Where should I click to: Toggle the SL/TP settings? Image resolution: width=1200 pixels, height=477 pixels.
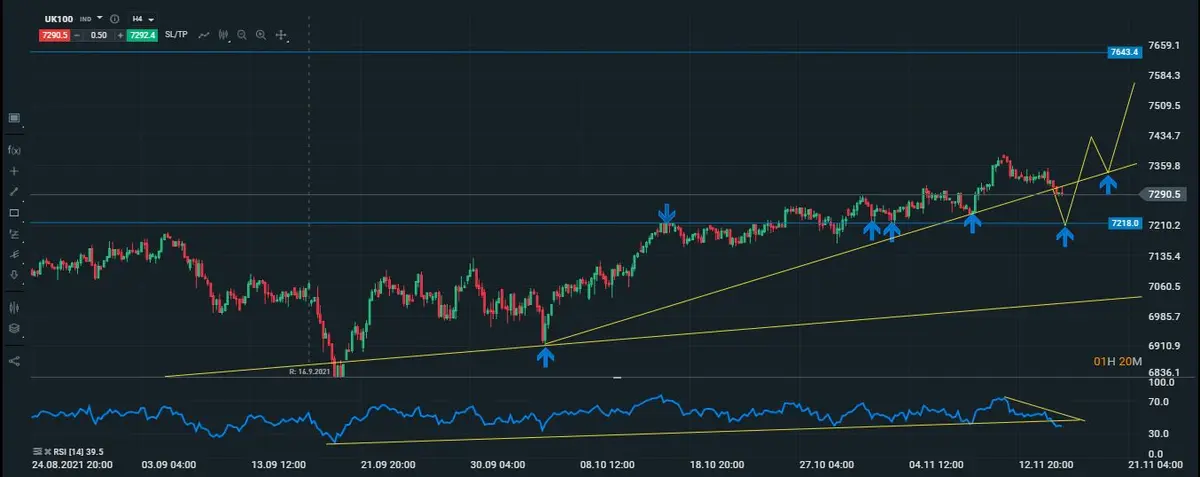pos(178,35)
